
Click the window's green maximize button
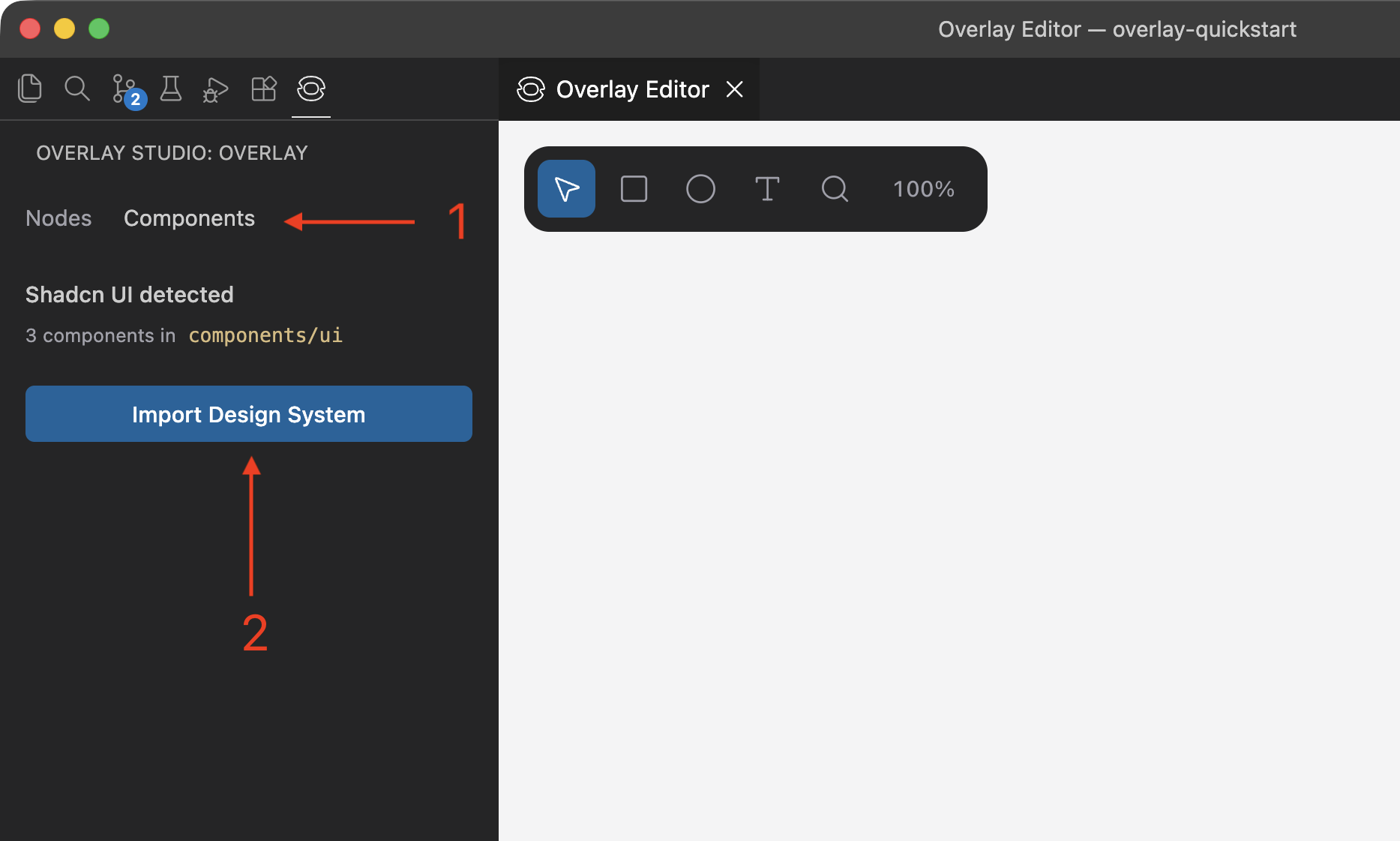point(99,29)
